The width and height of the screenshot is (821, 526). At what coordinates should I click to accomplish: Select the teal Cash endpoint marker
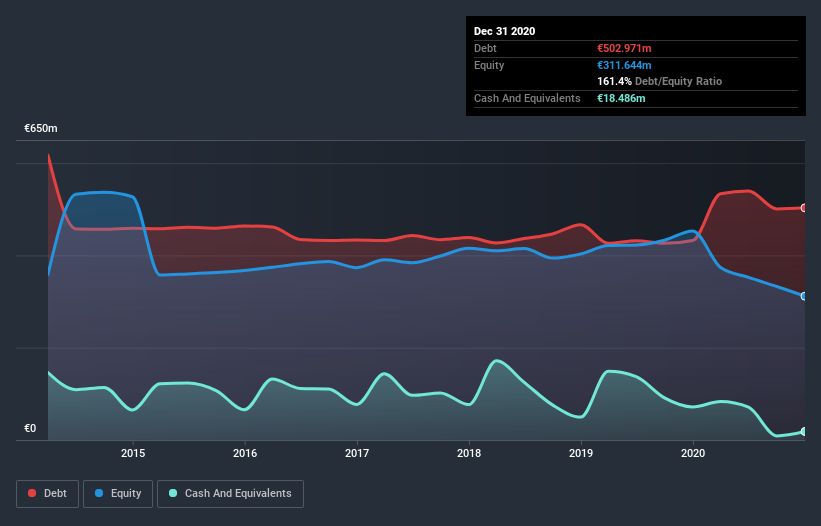pos(804,431)
